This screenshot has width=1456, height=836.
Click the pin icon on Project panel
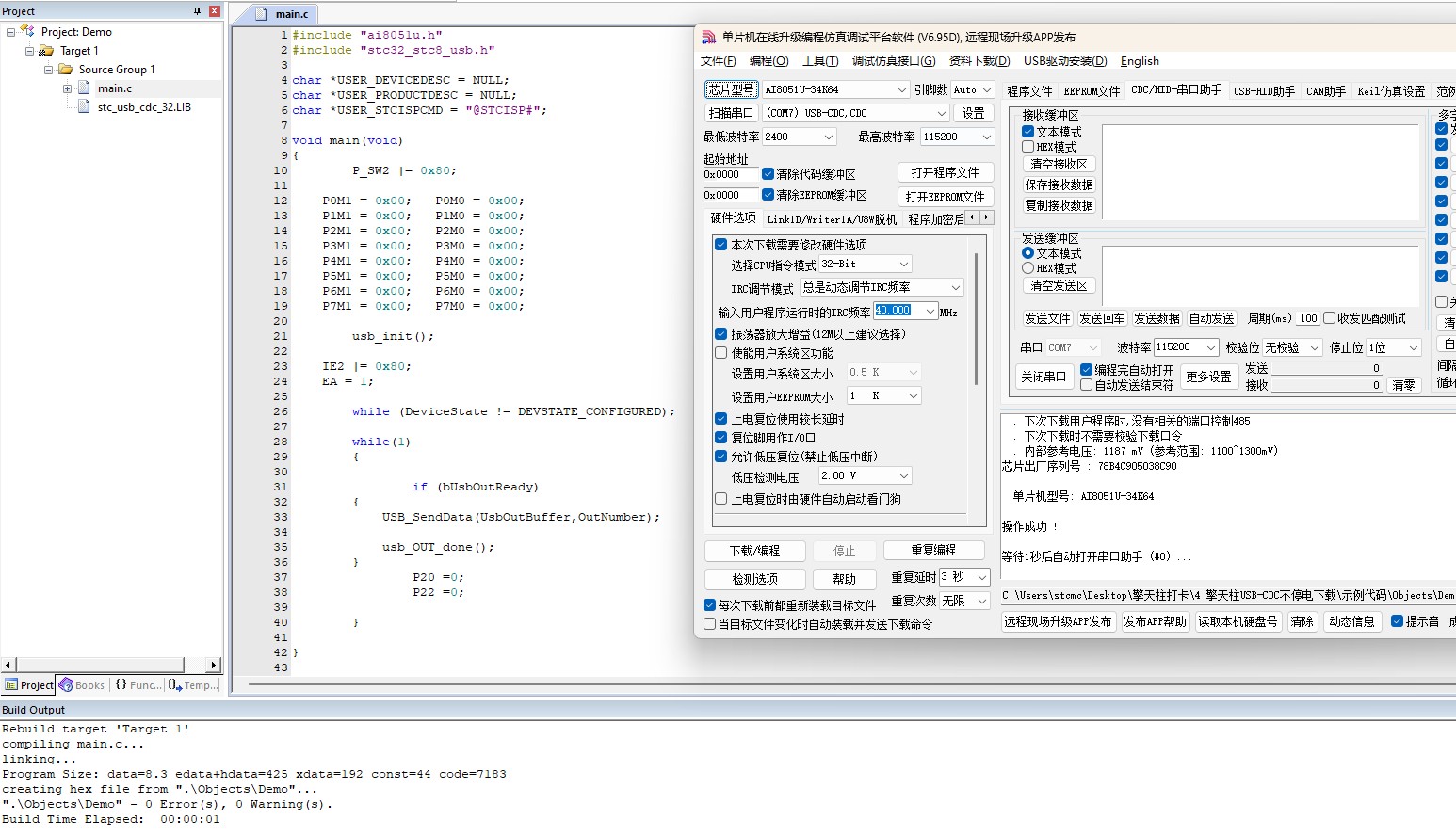pyautogui.click(x=197, y=11)
